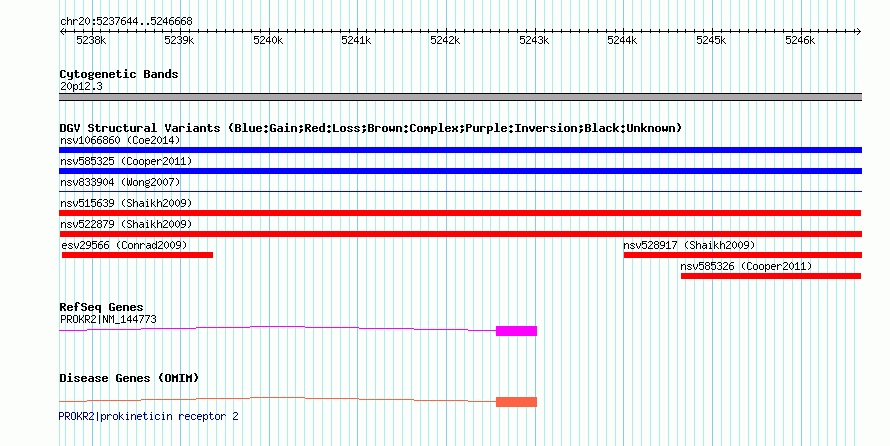Click the chr20:5237644..5246668 coordinate label
This screenshot has width=890, height=446.
click(x=126, y=22)
